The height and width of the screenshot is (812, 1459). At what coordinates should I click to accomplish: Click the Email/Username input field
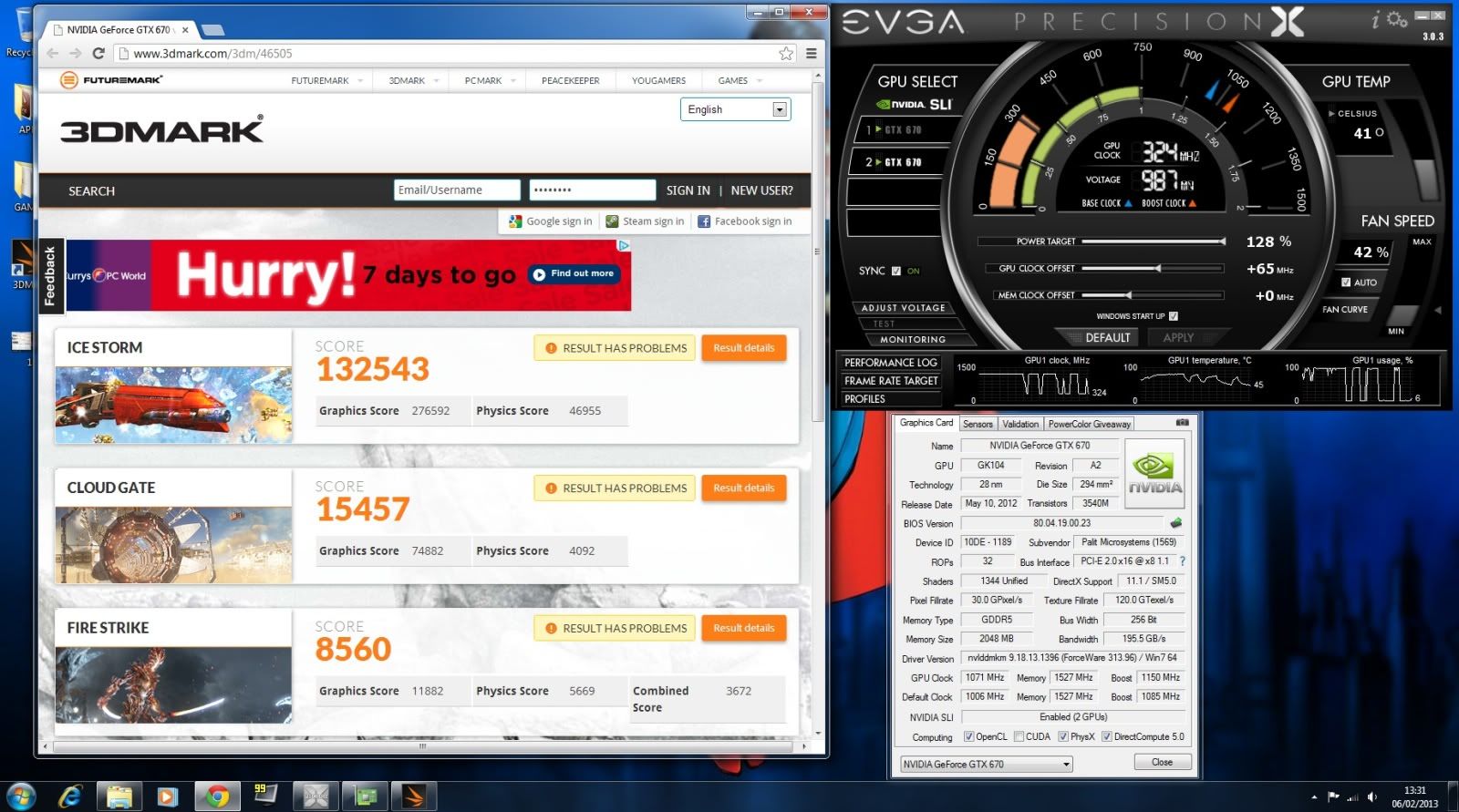457,190
